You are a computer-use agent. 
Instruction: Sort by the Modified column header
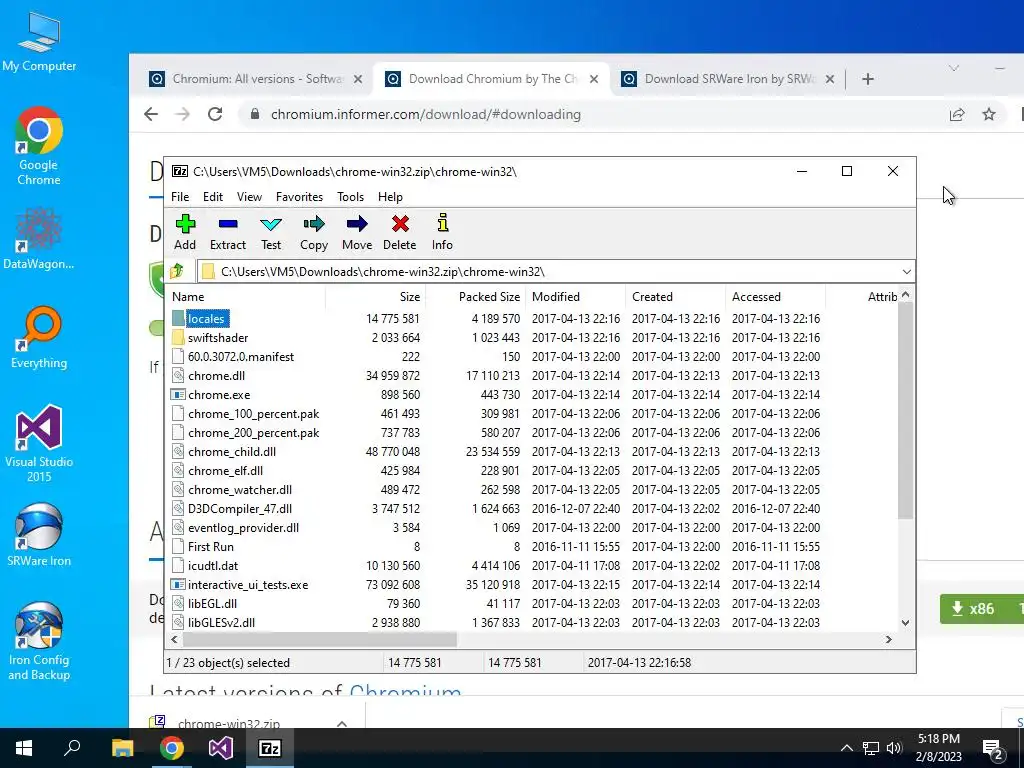click(x=575, y=296)
